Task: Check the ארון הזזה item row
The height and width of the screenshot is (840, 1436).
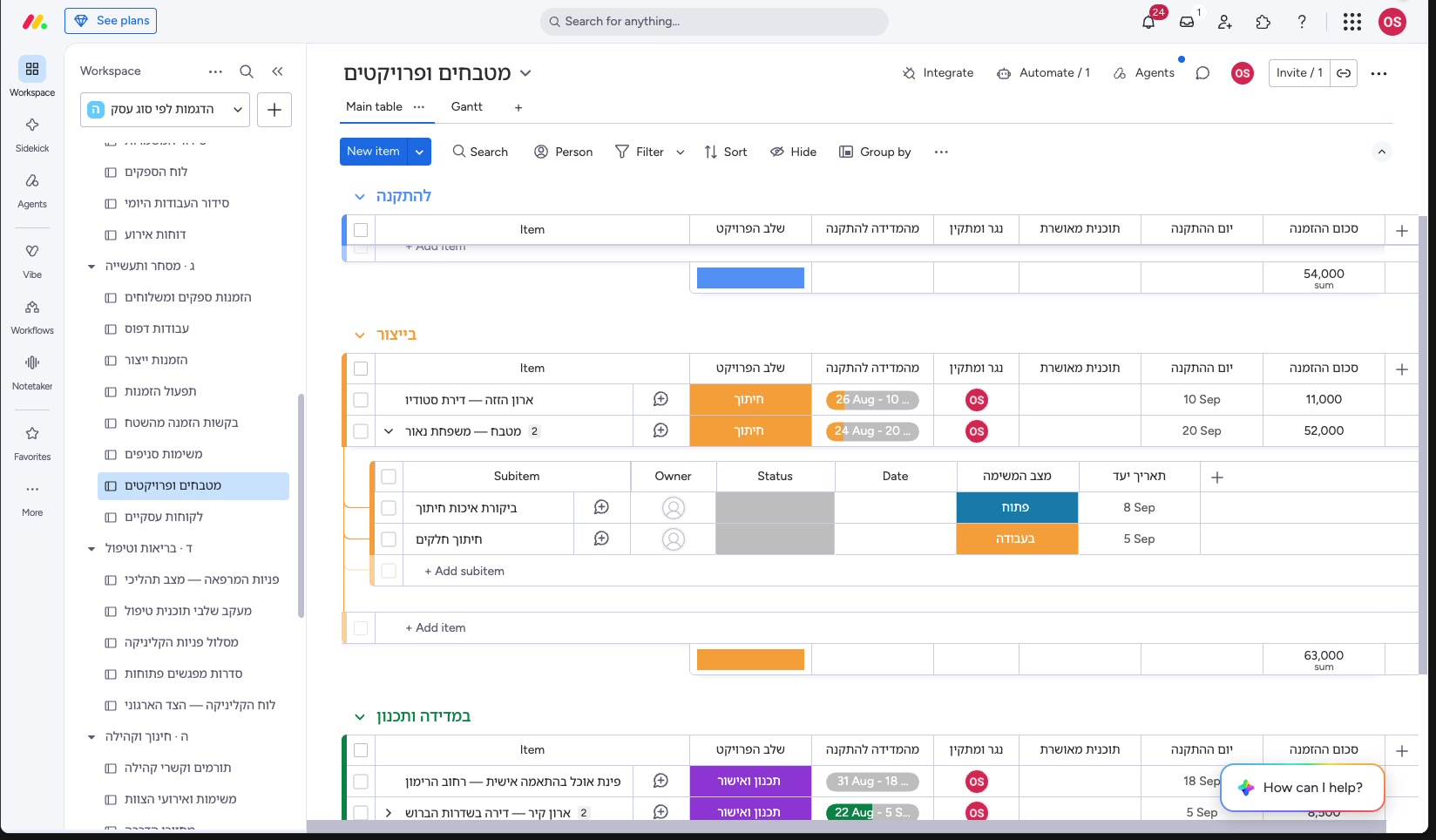Action: pos(361,400)
